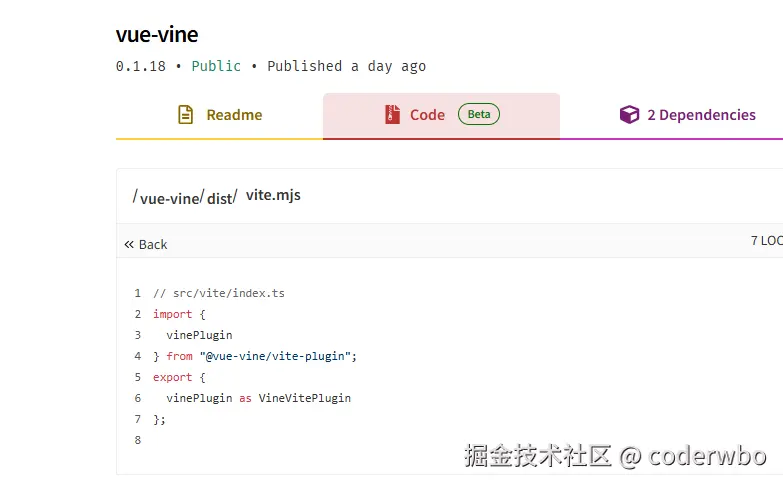This screenshot has height=486, width=783.
Task: Click the Code file icon
Action: tap(392, 115)
